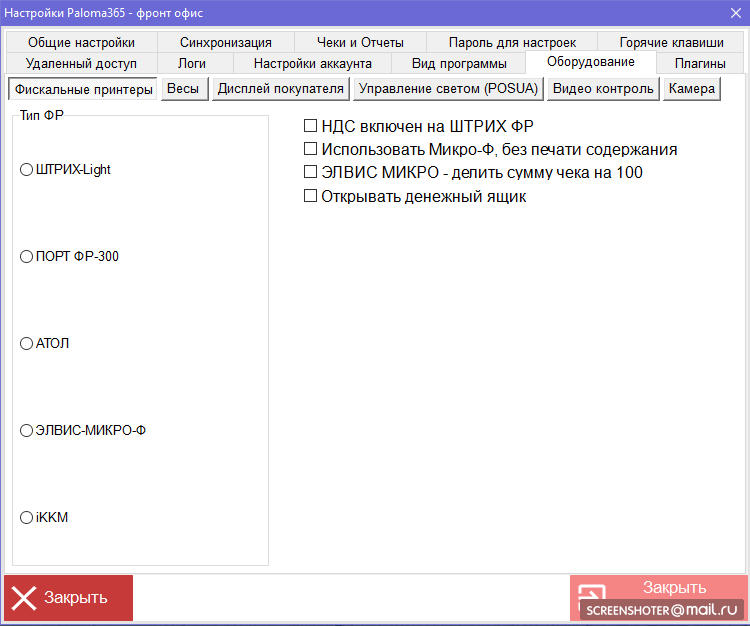
Task: Close the settings window via title bar X
Action: (735, 13)
